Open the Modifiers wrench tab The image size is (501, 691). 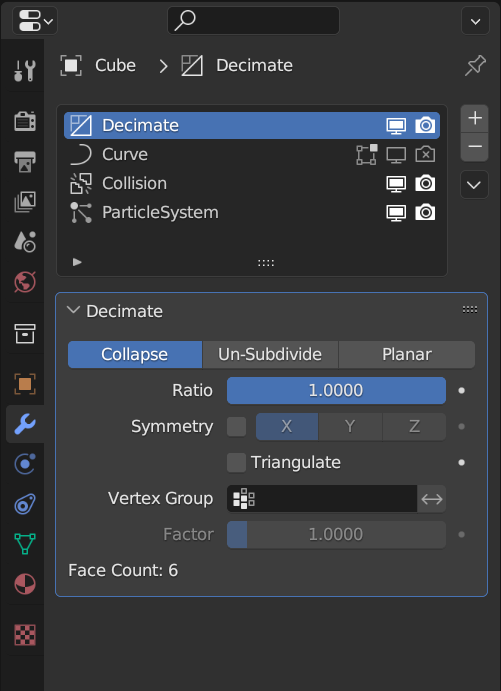click(25, 424)
